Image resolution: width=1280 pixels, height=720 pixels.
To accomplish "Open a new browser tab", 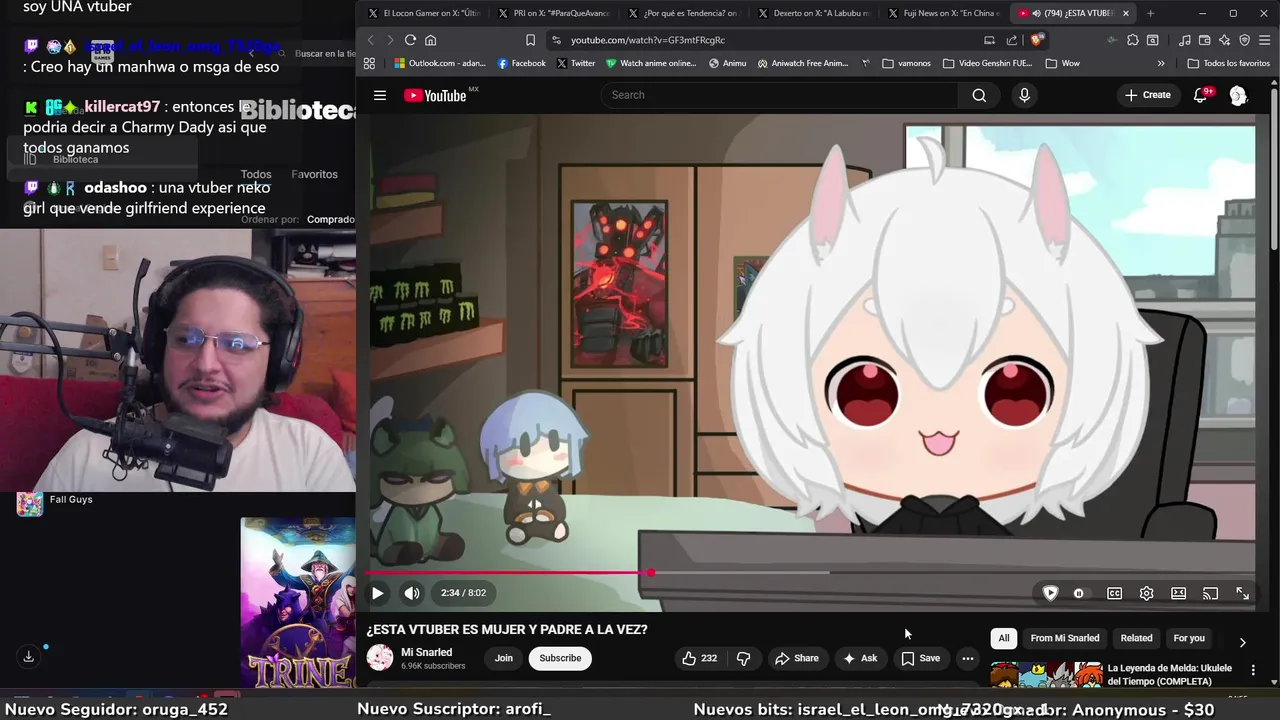I will [x=1150, y=13].
